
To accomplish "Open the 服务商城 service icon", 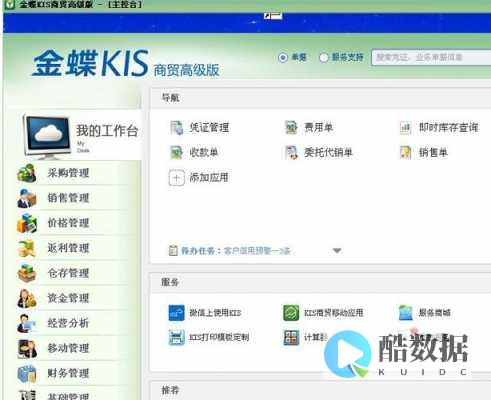I will pos(406,313).
